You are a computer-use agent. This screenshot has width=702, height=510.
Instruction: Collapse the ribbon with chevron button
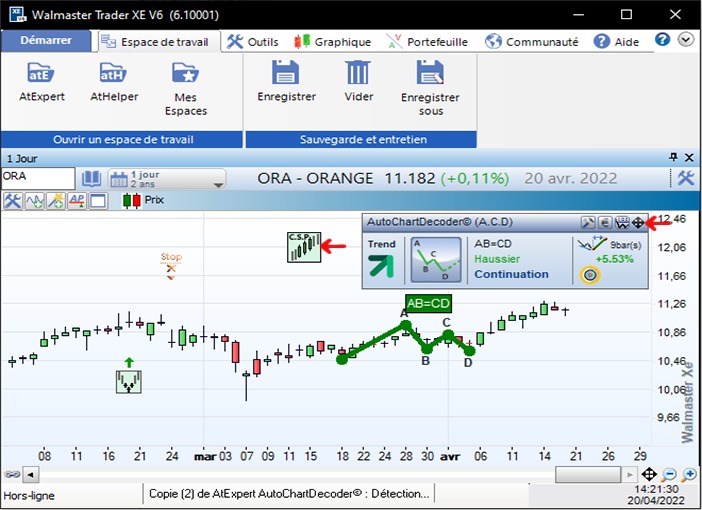click(x=685, y=39)
